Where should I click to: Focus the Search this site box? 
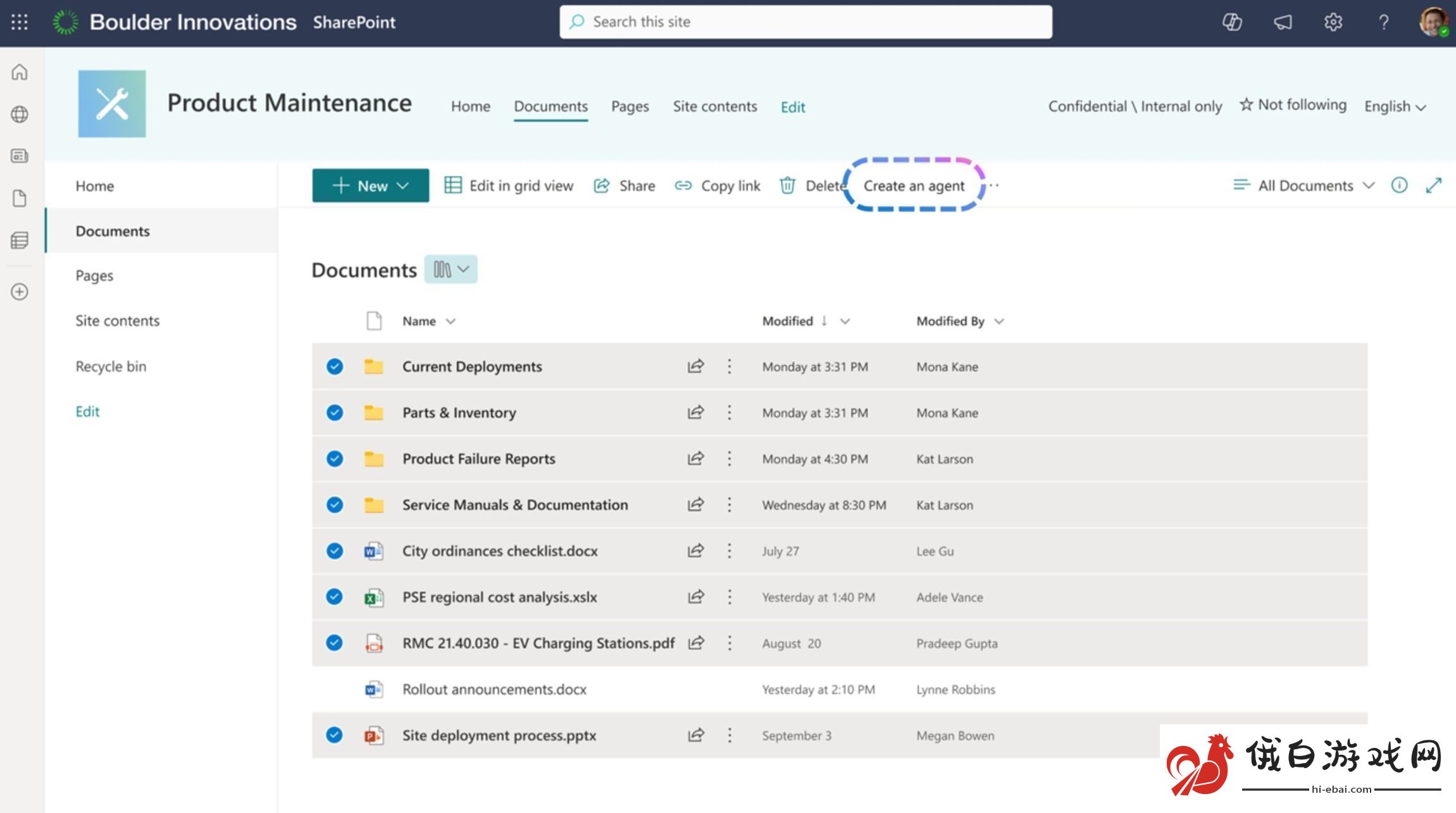806,22
